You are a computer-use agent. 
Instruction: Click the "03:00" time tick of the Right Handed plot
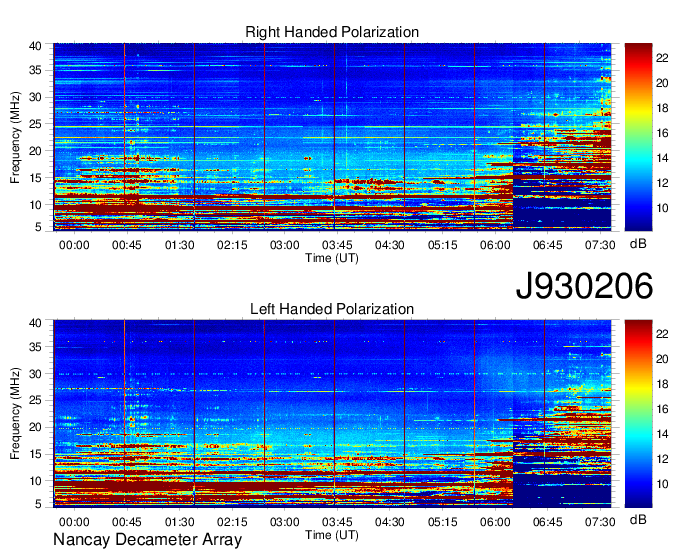(284, 245)
